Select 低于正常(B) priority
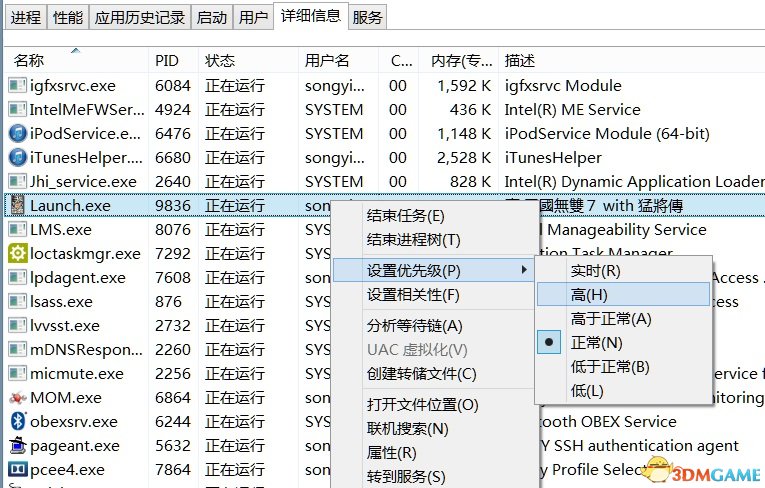The width and height of the screenshot is (765, 488). click(610, 367)
